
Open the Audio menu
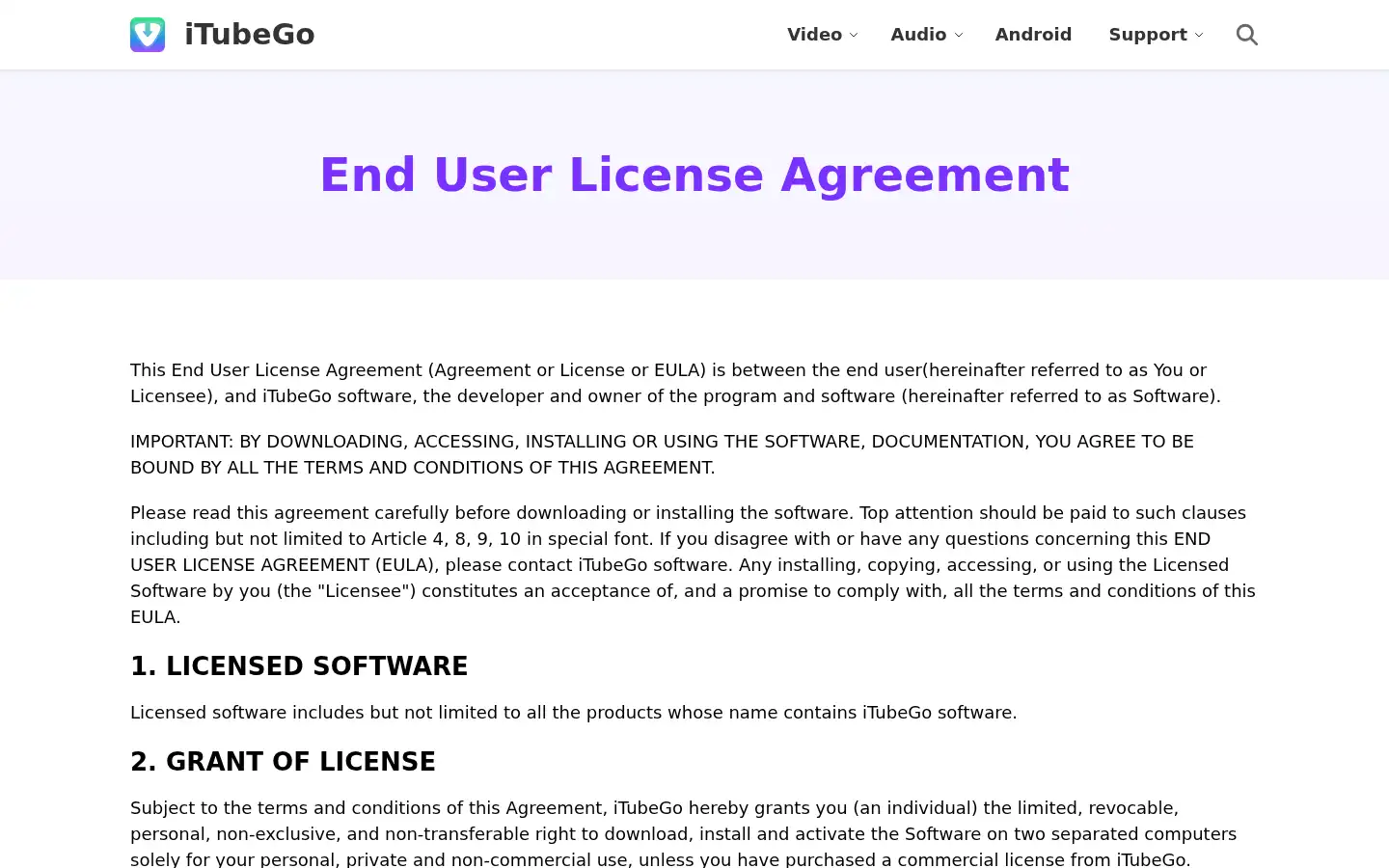[x=918, y=35]
